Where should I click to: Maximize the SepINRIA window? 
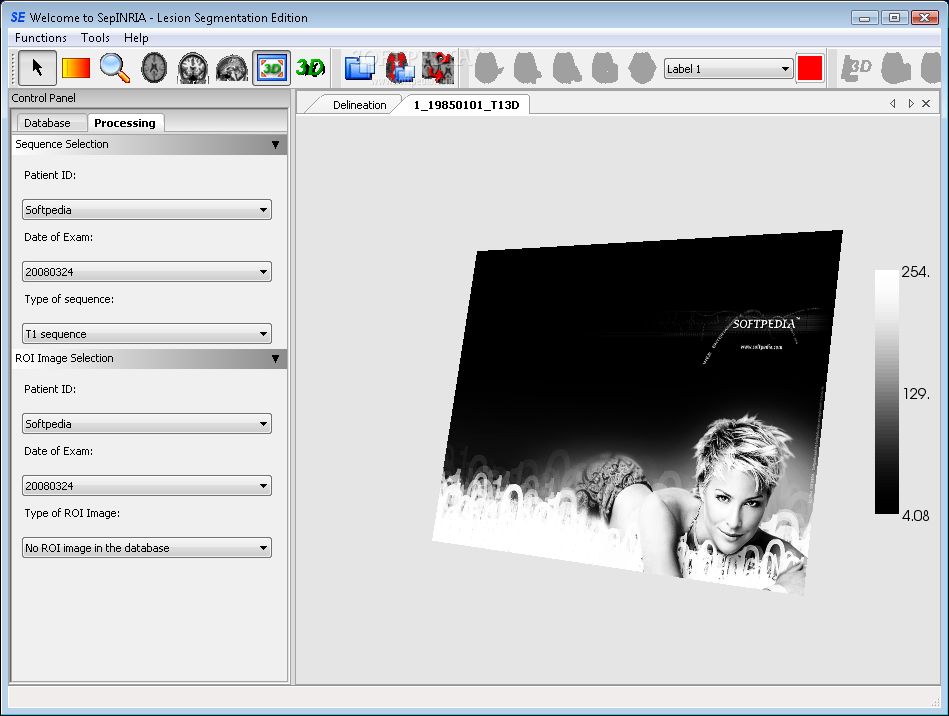point(894,18)
